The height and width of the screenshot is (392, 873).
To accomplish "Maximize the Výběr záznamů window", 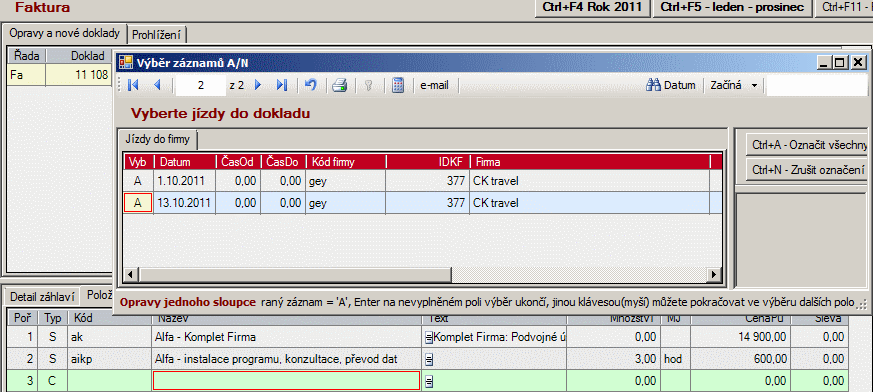I will [840, 63].
